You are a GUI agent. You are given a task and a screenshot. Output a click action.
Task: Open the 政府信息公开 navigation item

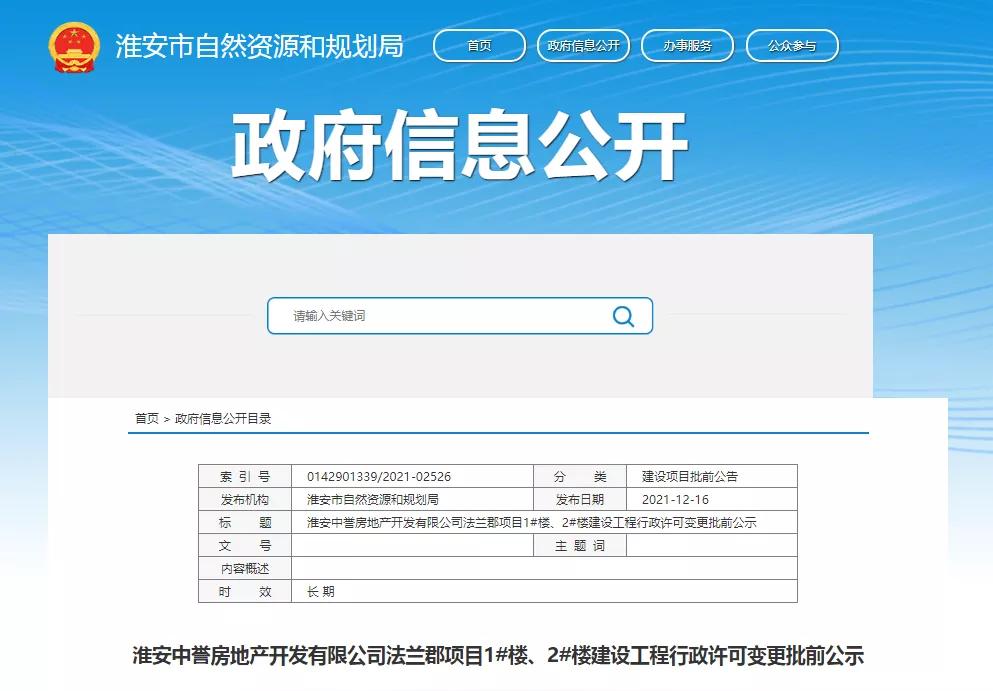(583, 45)
